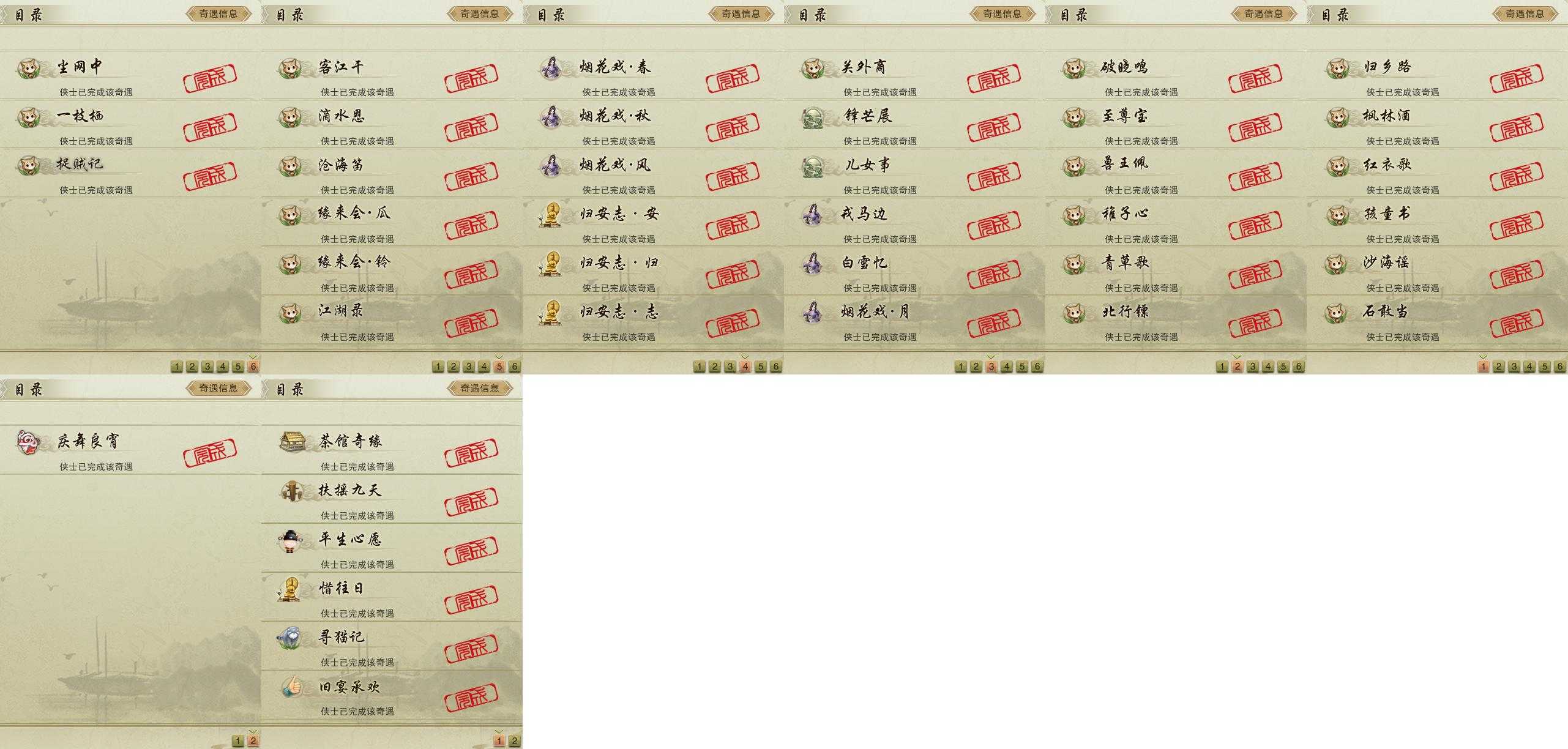The image size is (1568, 749).
Task: Switch to page 1 tab below 庆舞良宵 list
Action: pyautogui.click(x=238, y=741)
